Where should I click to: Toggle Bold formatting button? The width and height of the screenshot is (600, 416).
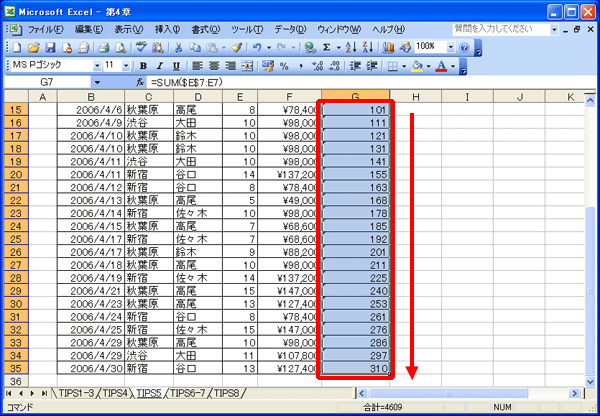click(143, 66)
